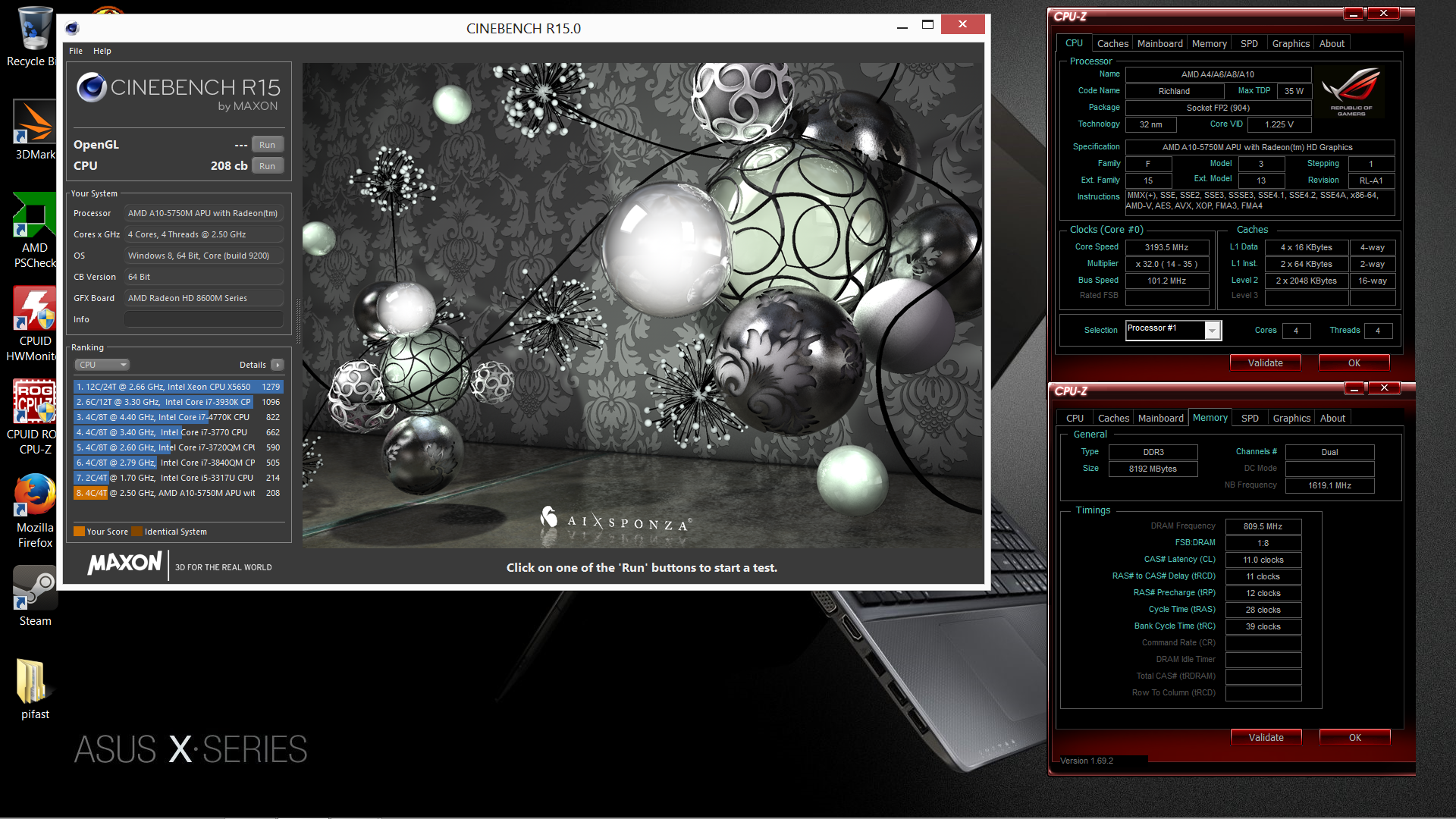1456x819 pixels.
Task: Click the Core Speed value 3193.5 MHz
Action: (x=1166, y=248)
